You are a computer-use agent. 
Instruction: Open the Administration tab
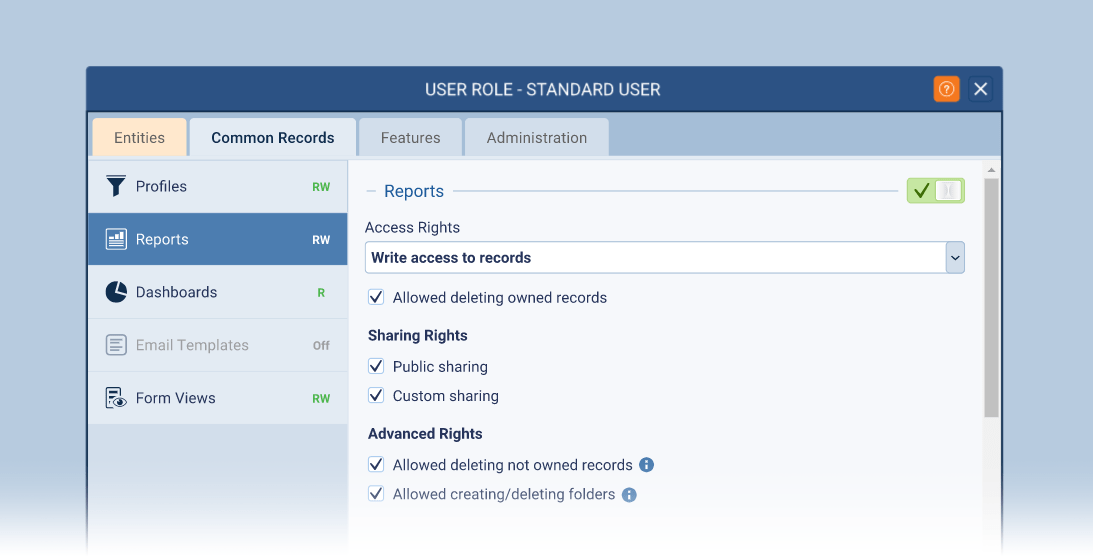(x=536, y=138)
